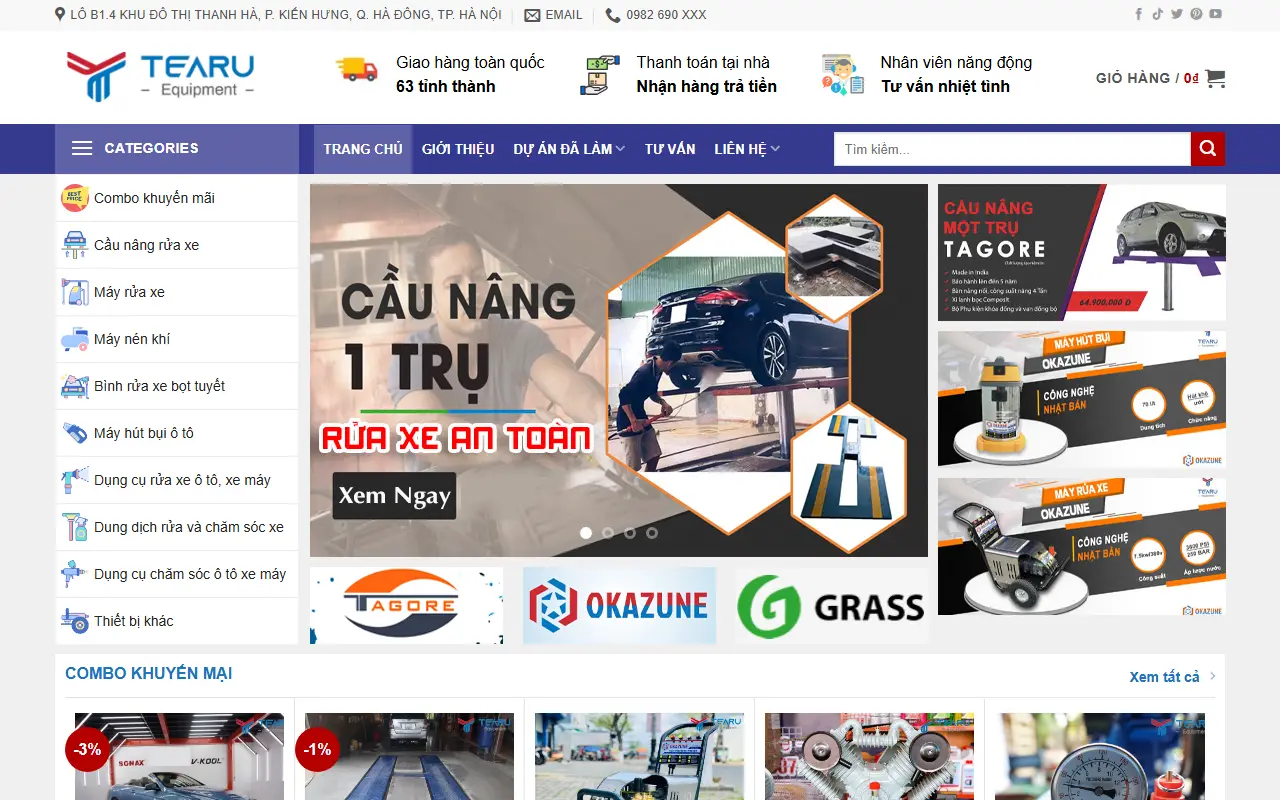Image resolution: width=1280 pixels, height=800 pixels.
Task: Open the Pinterest social icon
Action: pyautogui.click(x=1196, y=14)
